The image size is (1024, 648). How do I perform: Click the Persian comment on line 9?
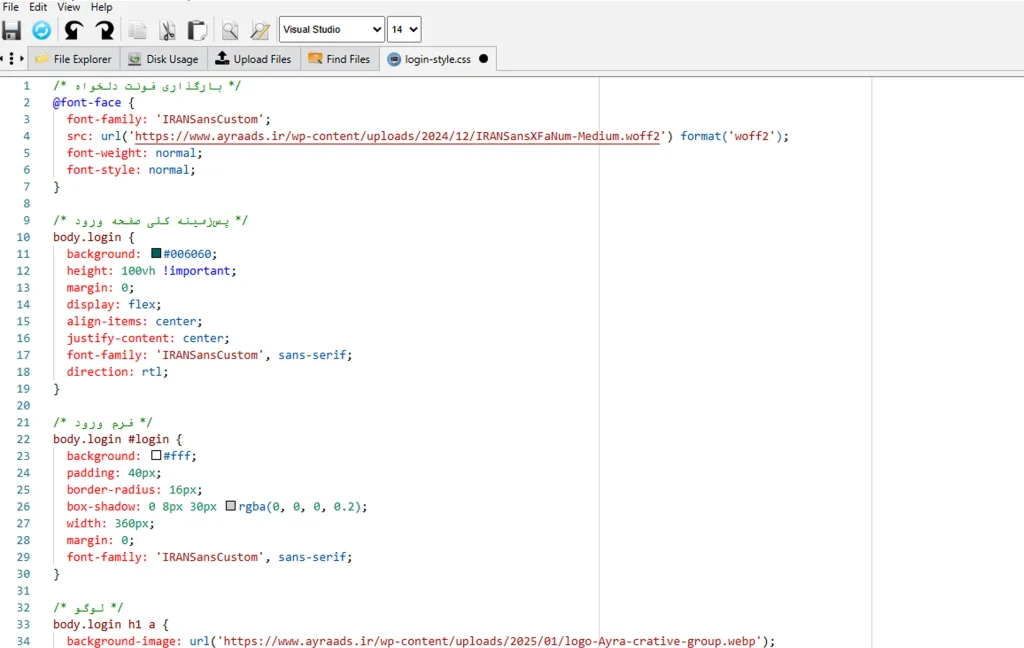pos(151,220)
